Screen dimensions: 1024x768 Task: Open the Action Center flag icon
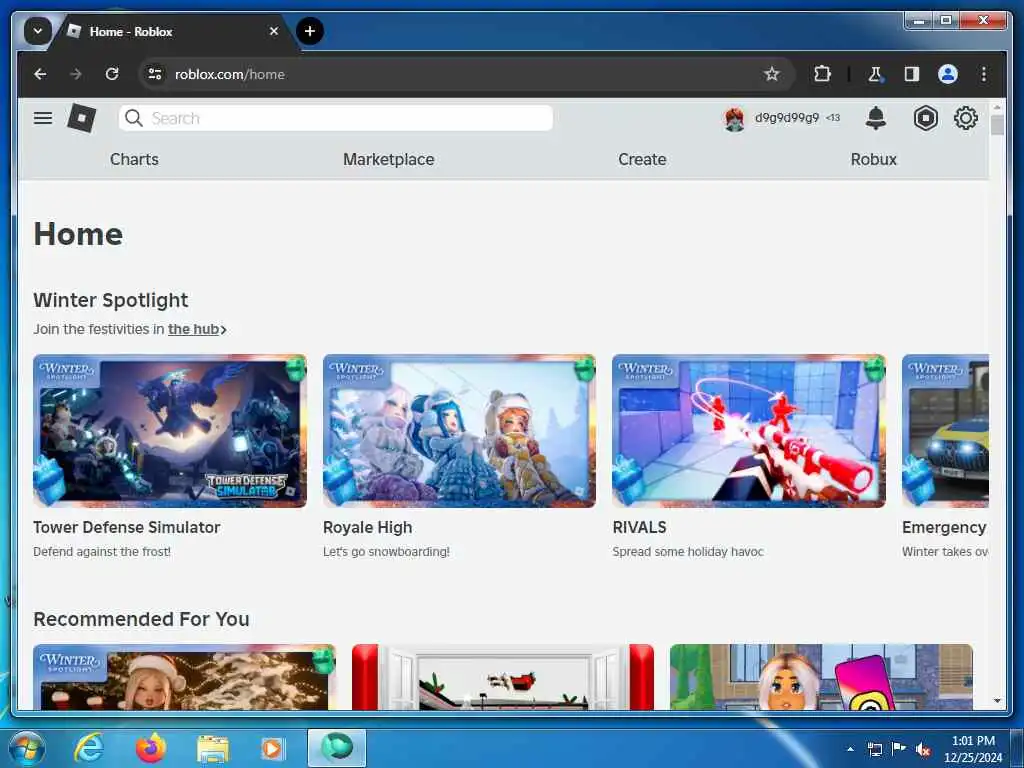(x=899, y=748)
